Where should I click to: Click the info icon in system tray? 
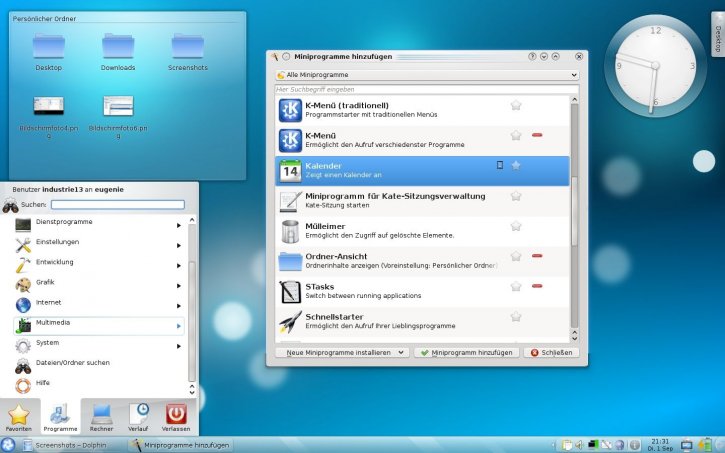coord(635,445)
